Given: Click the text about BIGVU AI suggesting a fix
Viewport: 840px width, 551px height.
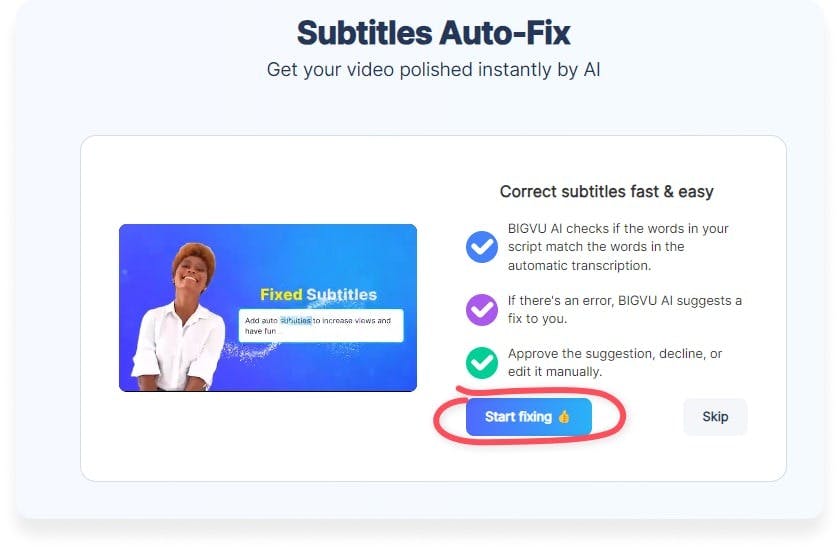Looking at the screenshot, I should pyautogui.click(x=624, y=309).
